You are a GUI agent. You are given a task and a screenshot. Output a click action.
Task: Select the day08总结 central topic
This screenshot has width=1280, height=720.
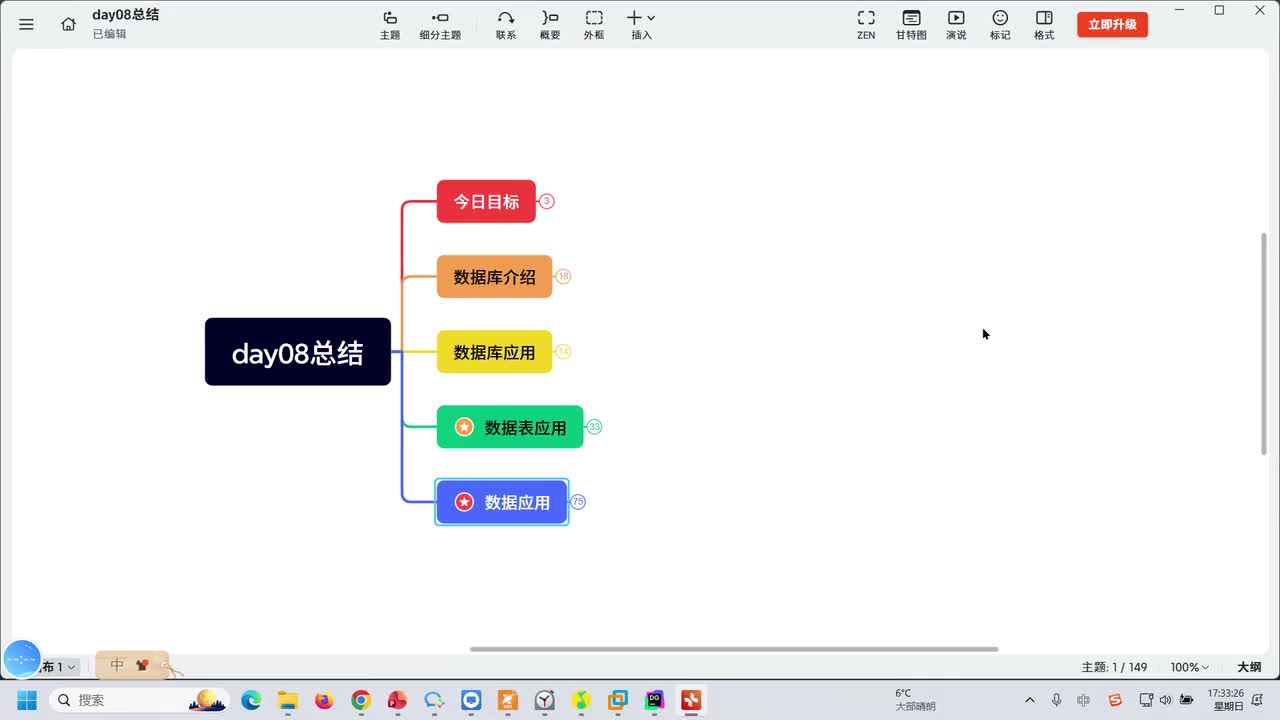[x=298, y=352]
